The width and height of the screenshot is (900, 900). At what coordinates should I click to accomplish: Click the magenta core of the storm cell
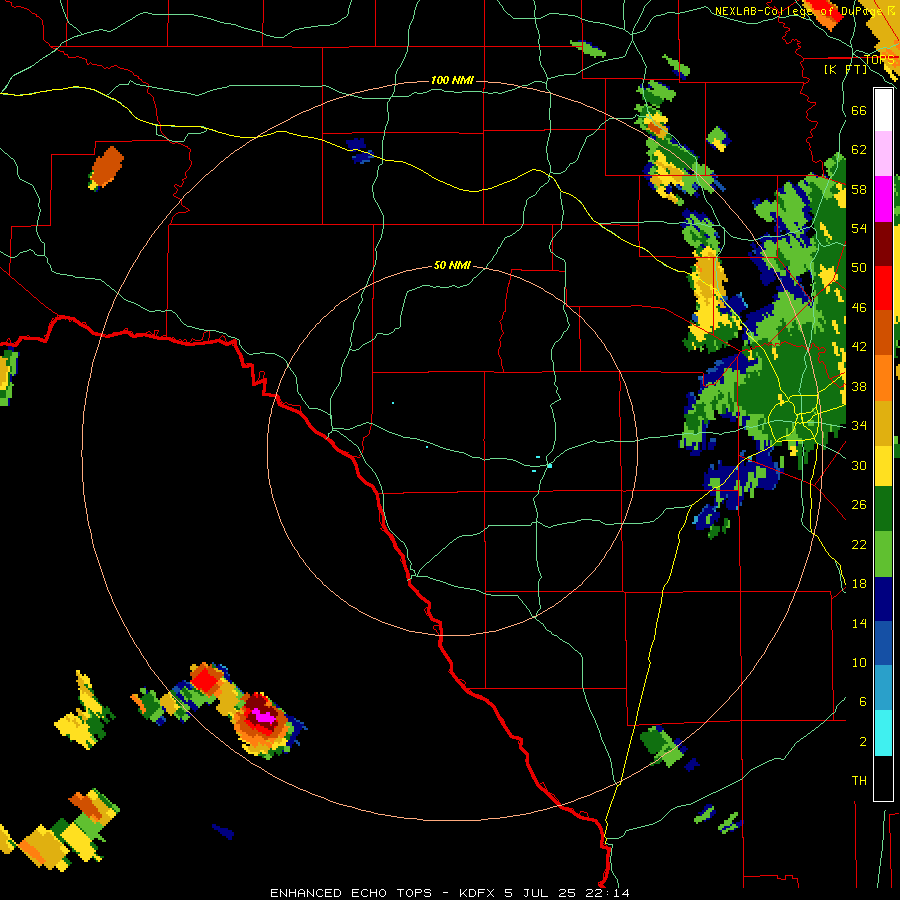[263, 716]
